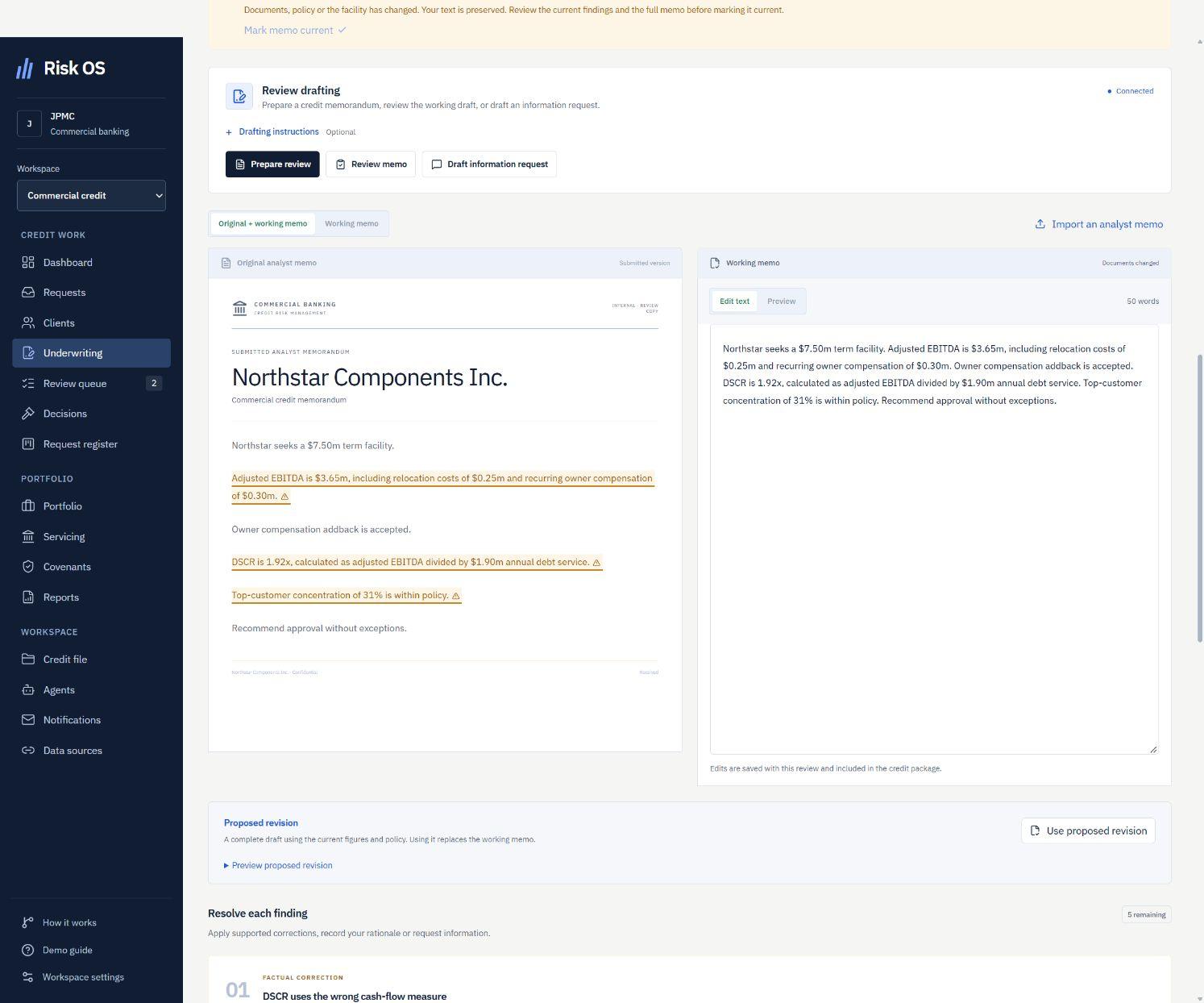Click the Reports document icon

tap(28, 597)
